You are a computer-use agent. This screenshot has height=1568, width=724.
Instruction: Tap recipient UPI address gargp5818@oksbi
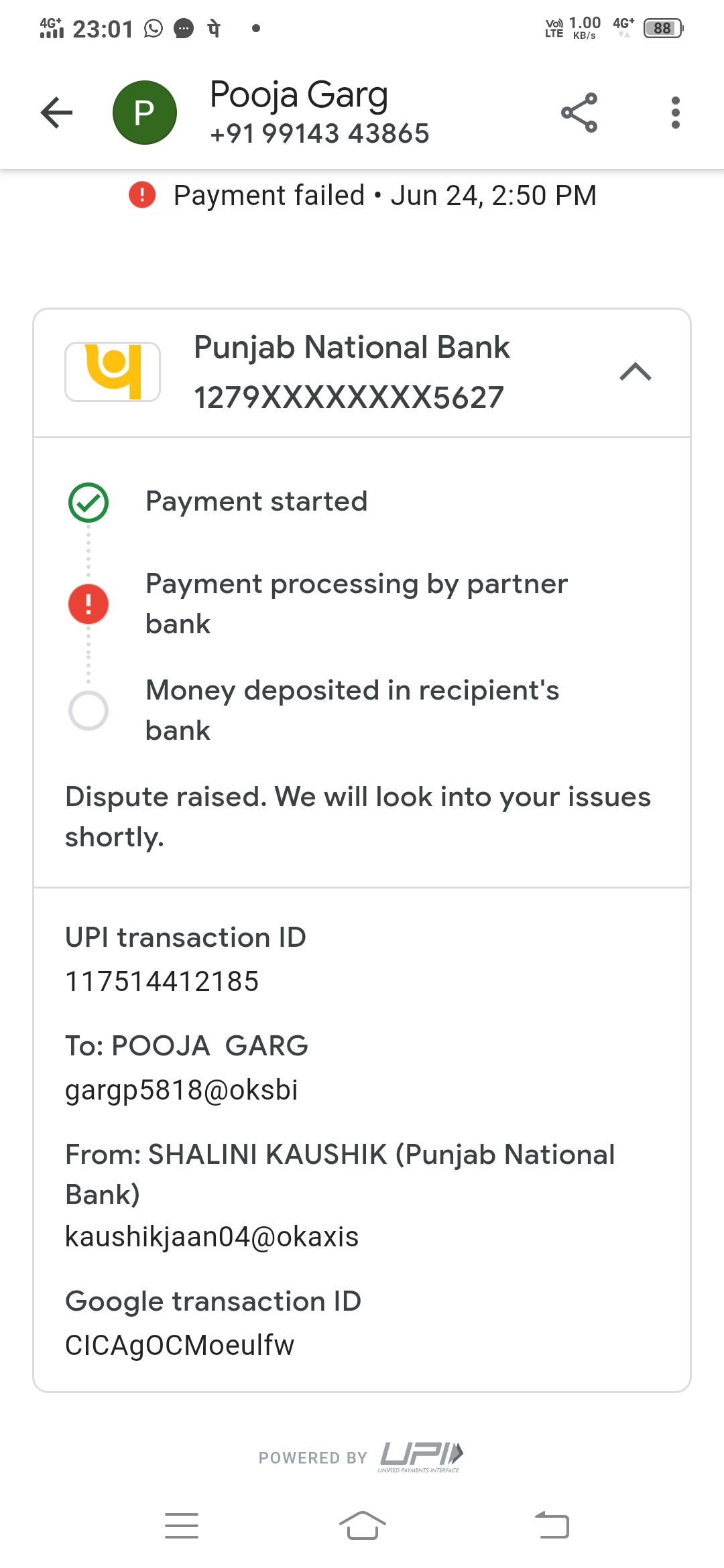181,1090
